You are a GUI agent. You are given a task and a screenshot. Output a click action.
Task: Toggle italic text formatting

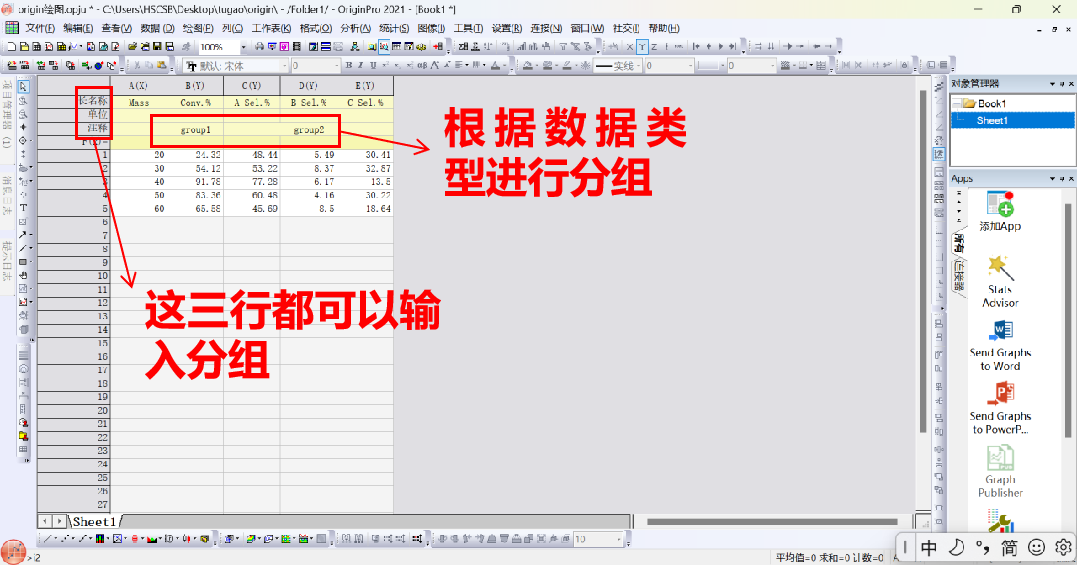362,66
